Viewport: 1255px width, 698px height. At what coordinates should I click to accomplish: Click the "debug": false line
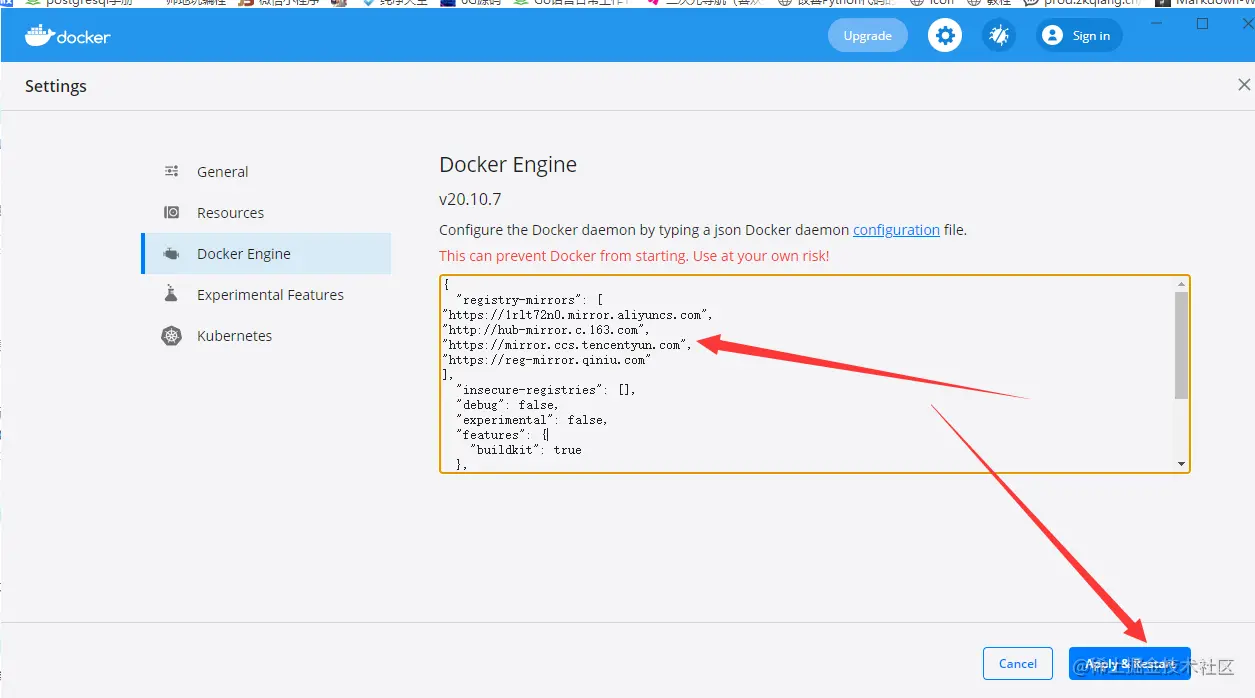[x=507, y=405]
